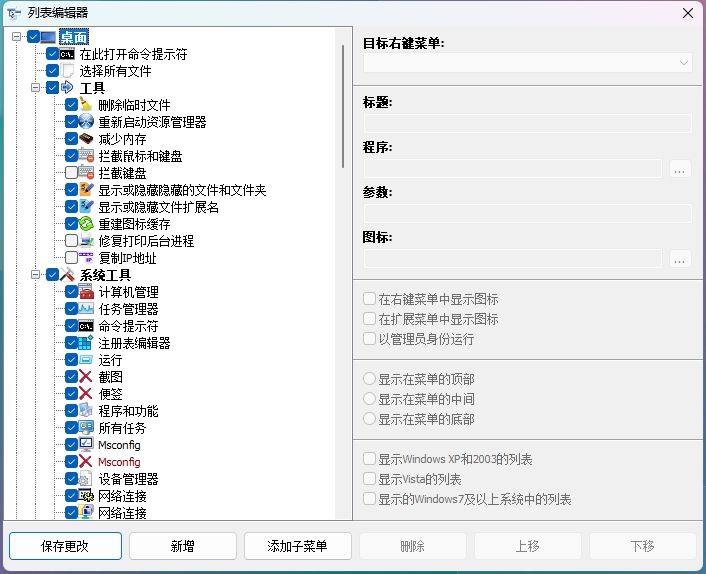The width and height of the screenshot is (706, 574).
Task: Click the monitor icon beside 所有任务
Action: pyautogui.click(x=86, y=428)
